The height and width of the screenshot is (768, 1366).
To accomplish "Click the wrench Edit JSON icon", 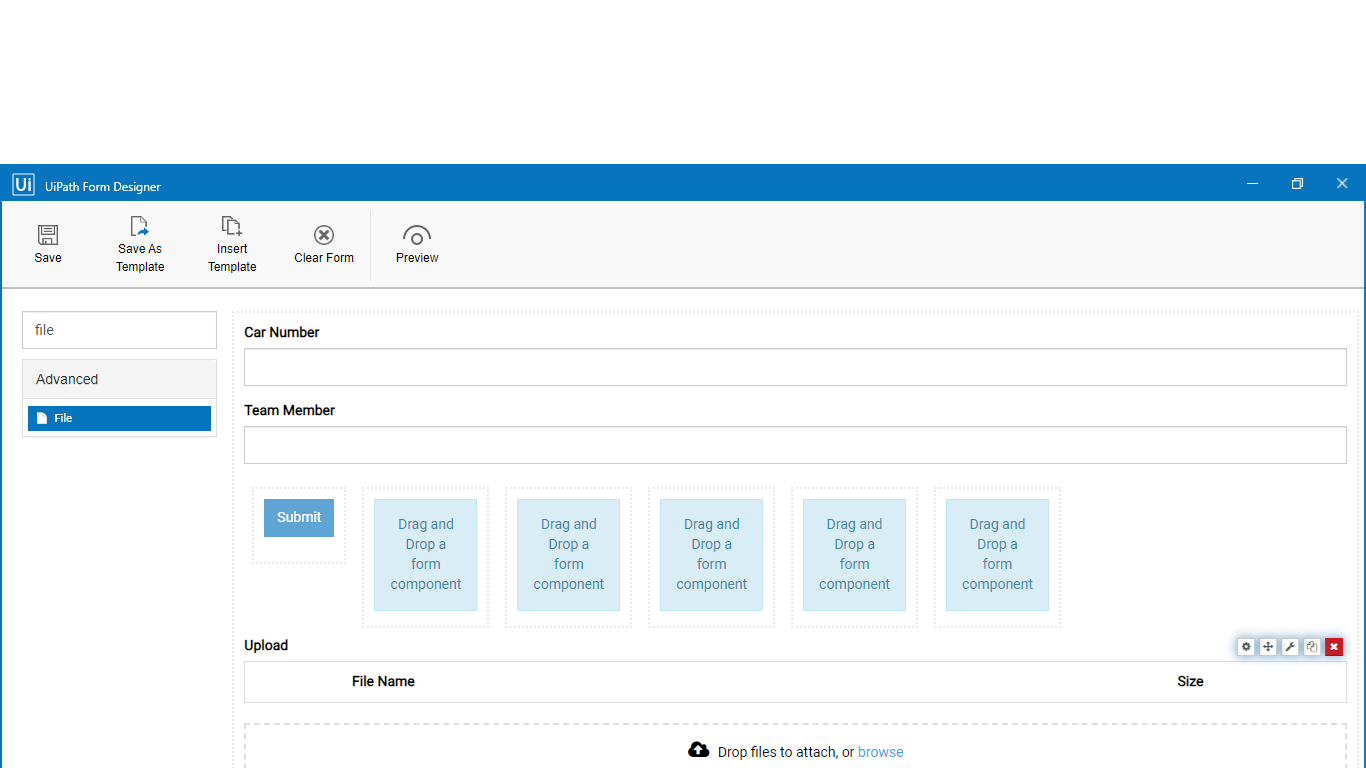I will tap(1290, 647).
